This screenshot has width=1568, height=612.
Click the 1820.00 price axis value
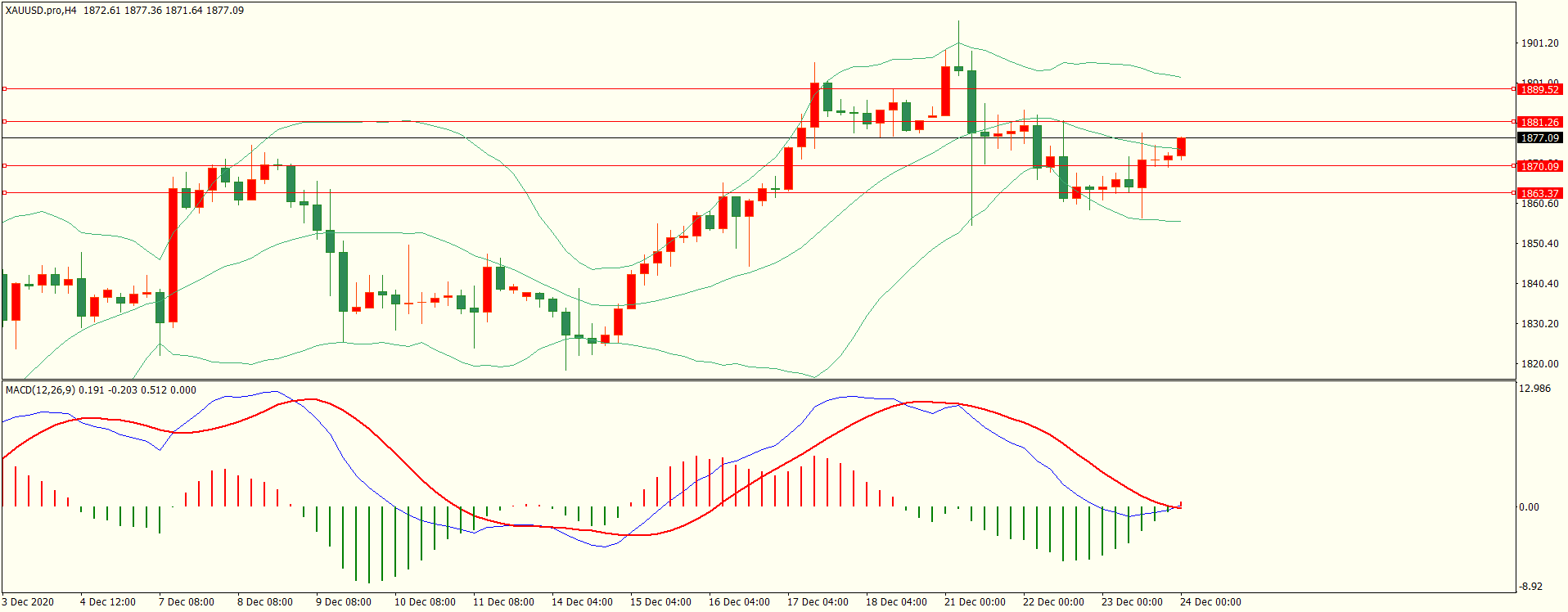tap(1539, 364)
